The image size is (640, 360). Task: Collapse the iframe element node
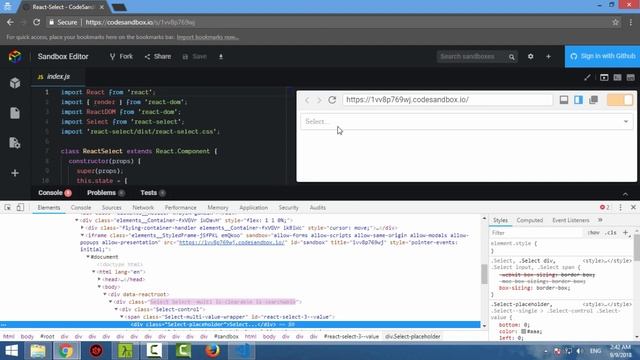point(82,236)
